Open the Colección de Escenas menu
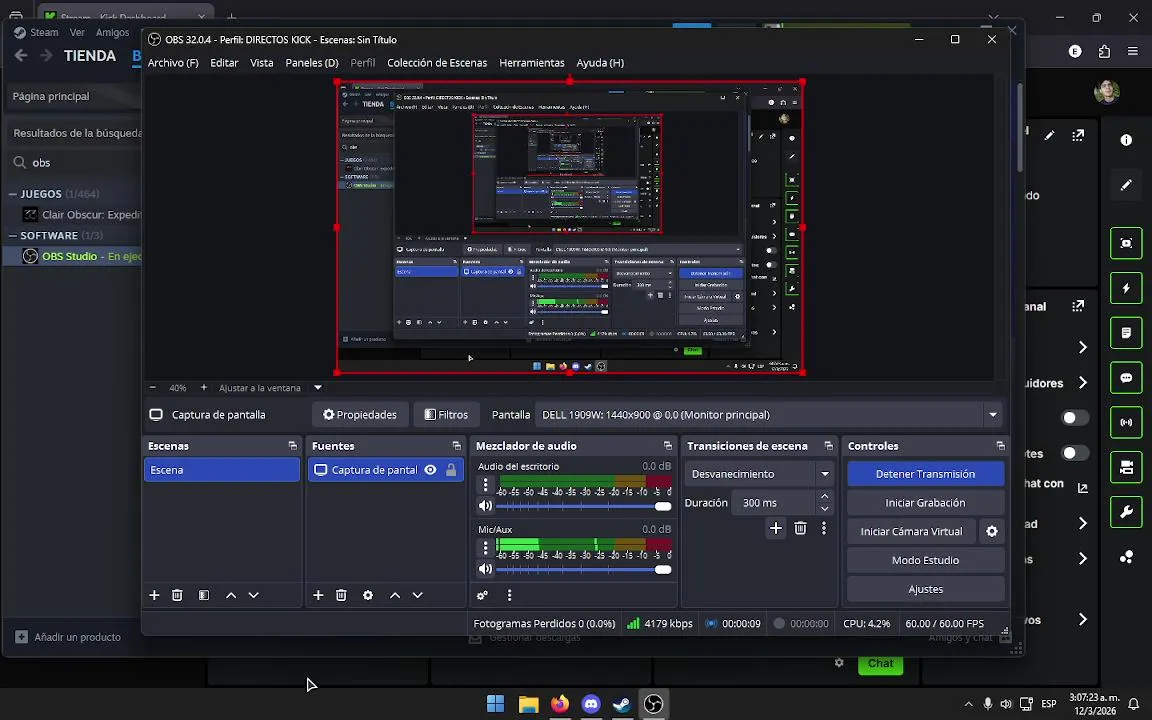Viewport: 1152px width, 720px height. (x=437, y=63)
